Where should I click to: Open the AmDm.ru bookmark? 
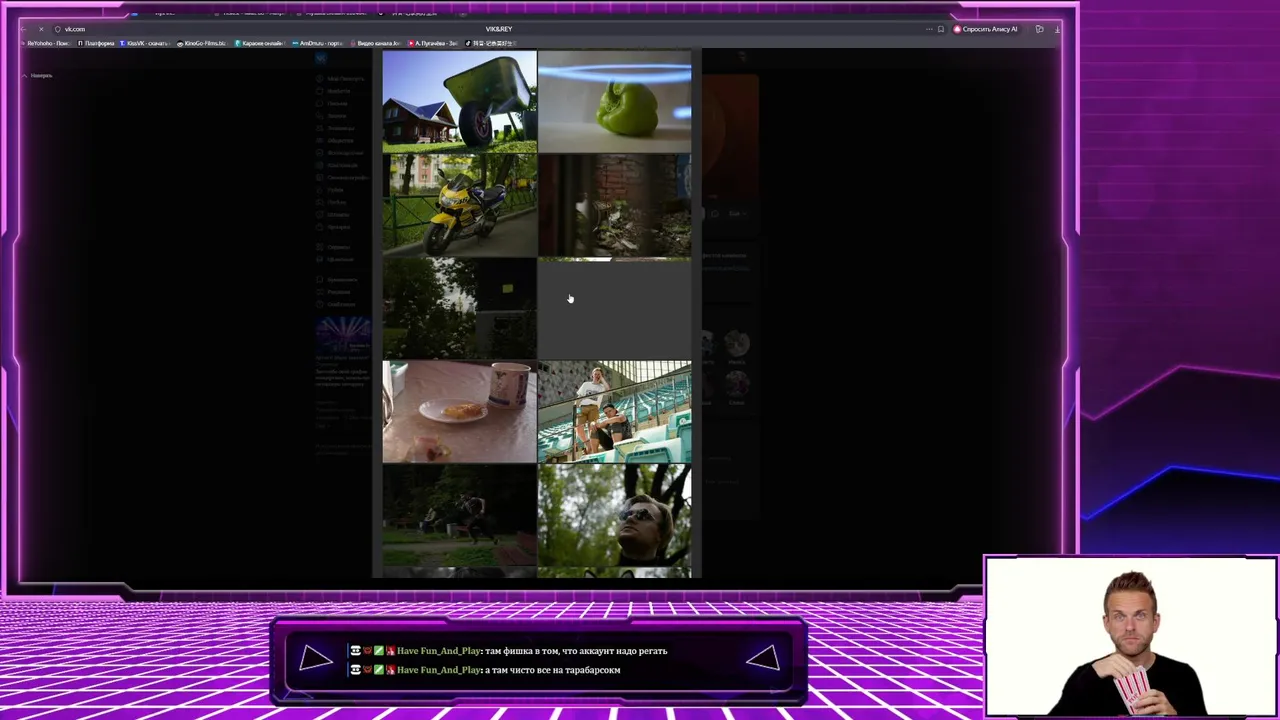[317, 43]
